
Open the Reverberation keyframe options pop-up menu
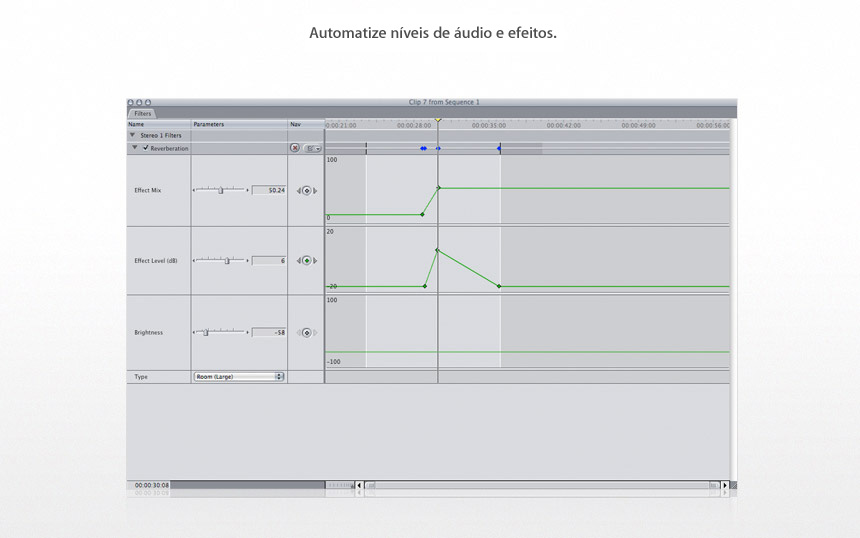[x=312, y=148]
